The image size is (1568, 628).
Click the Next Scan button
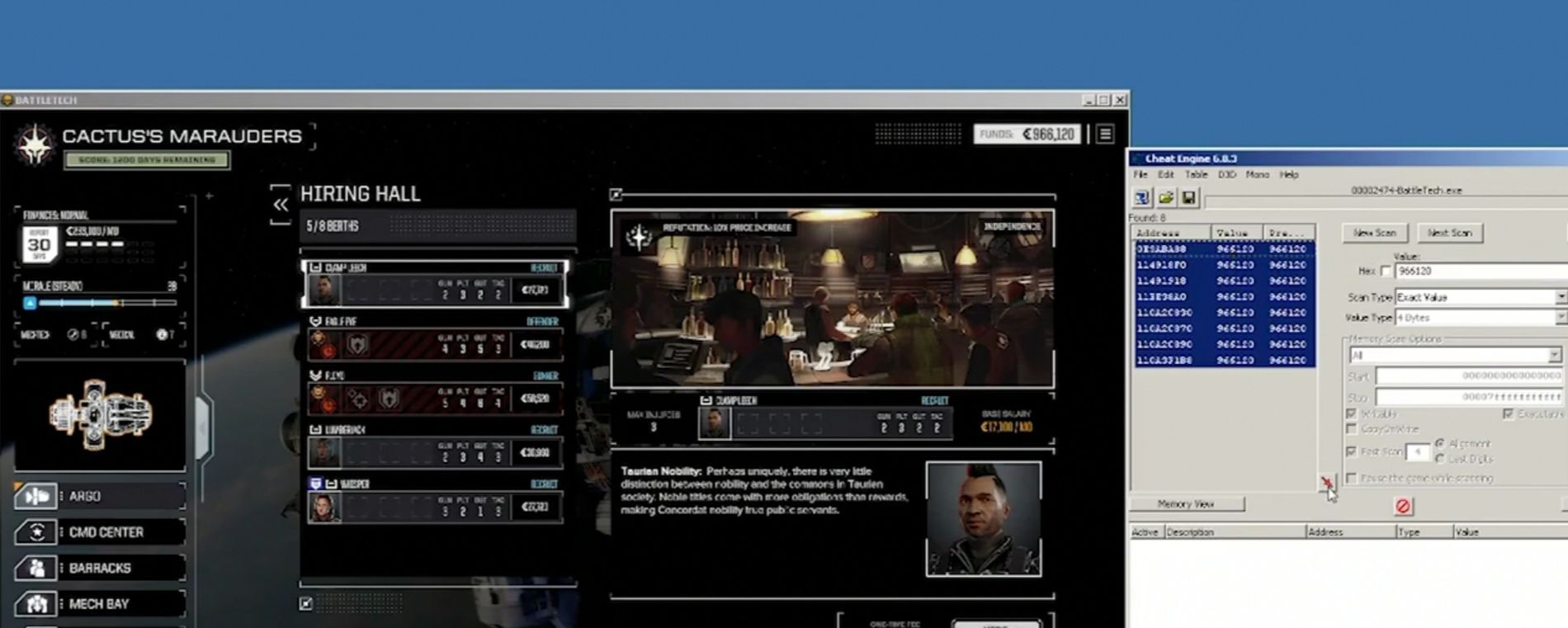click(1450, 234)
